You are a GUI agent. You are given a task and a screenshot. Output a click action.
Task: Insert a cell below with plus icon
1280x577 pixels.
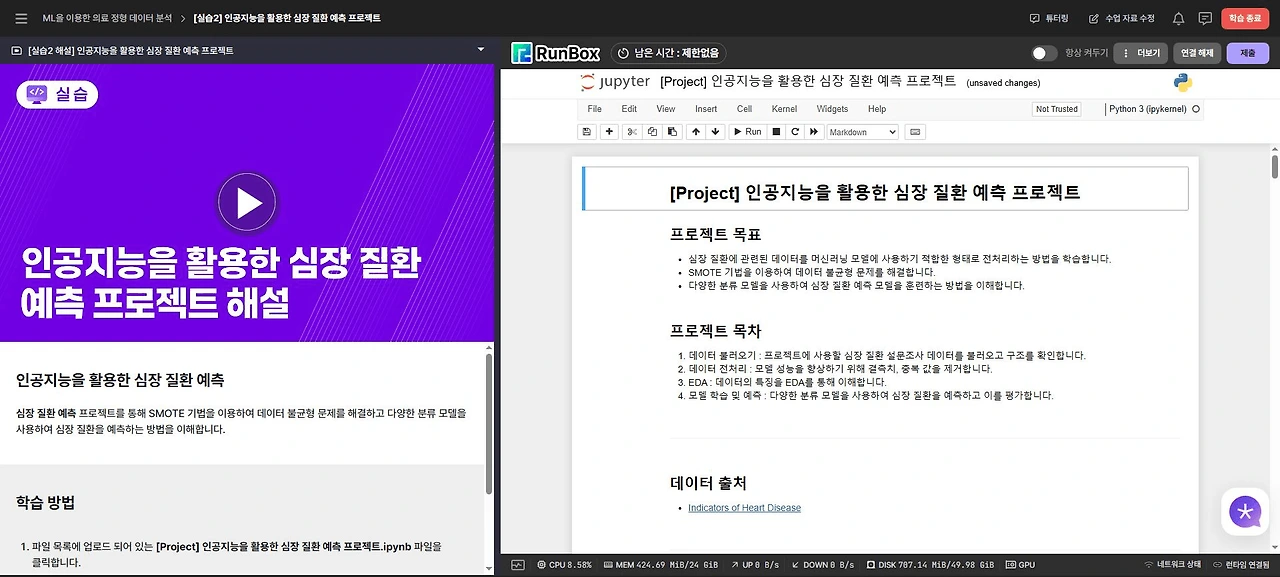click(x=609, y=132)
